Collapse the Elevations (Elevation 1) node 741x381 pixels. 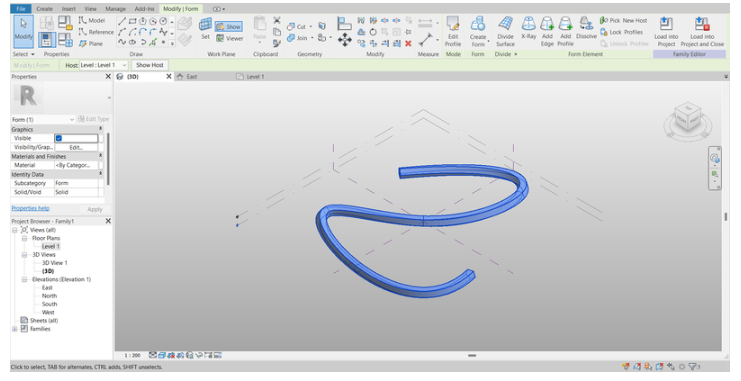coord(24,279)
